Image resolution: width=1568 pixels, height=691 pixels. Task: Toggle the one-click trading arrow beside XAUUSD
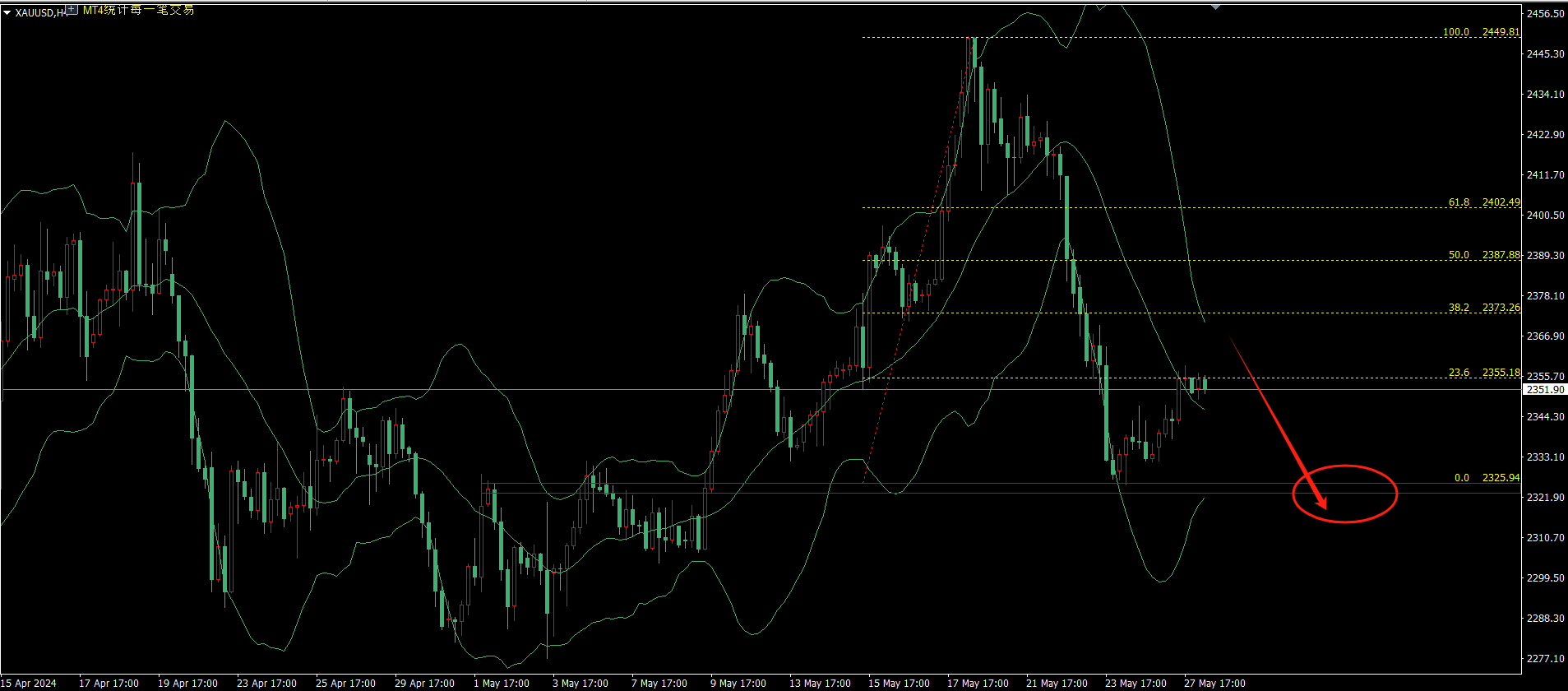click(x=7, y=12)
